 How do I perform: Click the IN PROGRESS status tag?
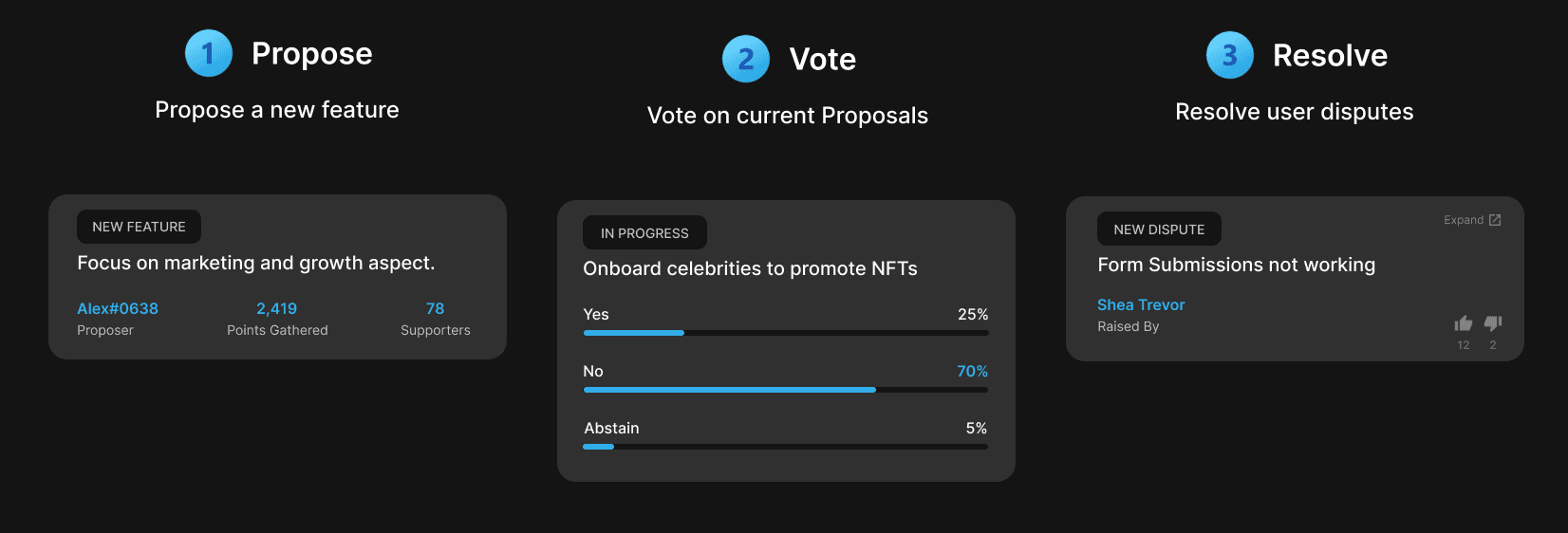pyautogui.click(x=644, y=233)
